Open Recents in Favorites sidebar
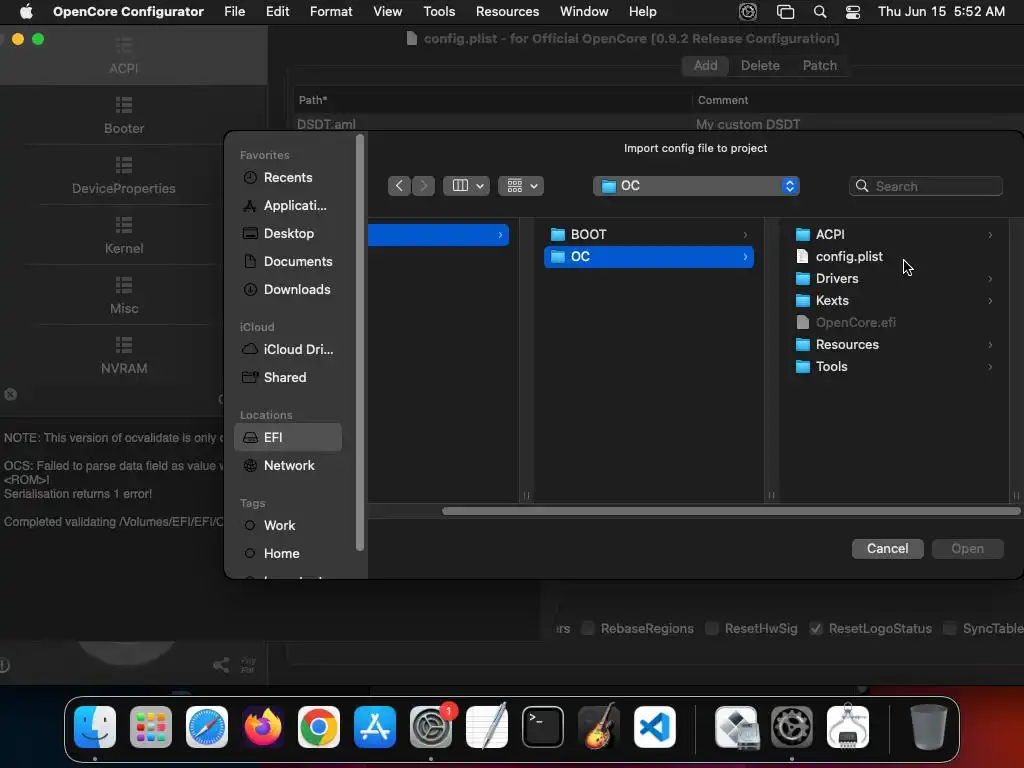1024x768 pixels. pos(287,178)
